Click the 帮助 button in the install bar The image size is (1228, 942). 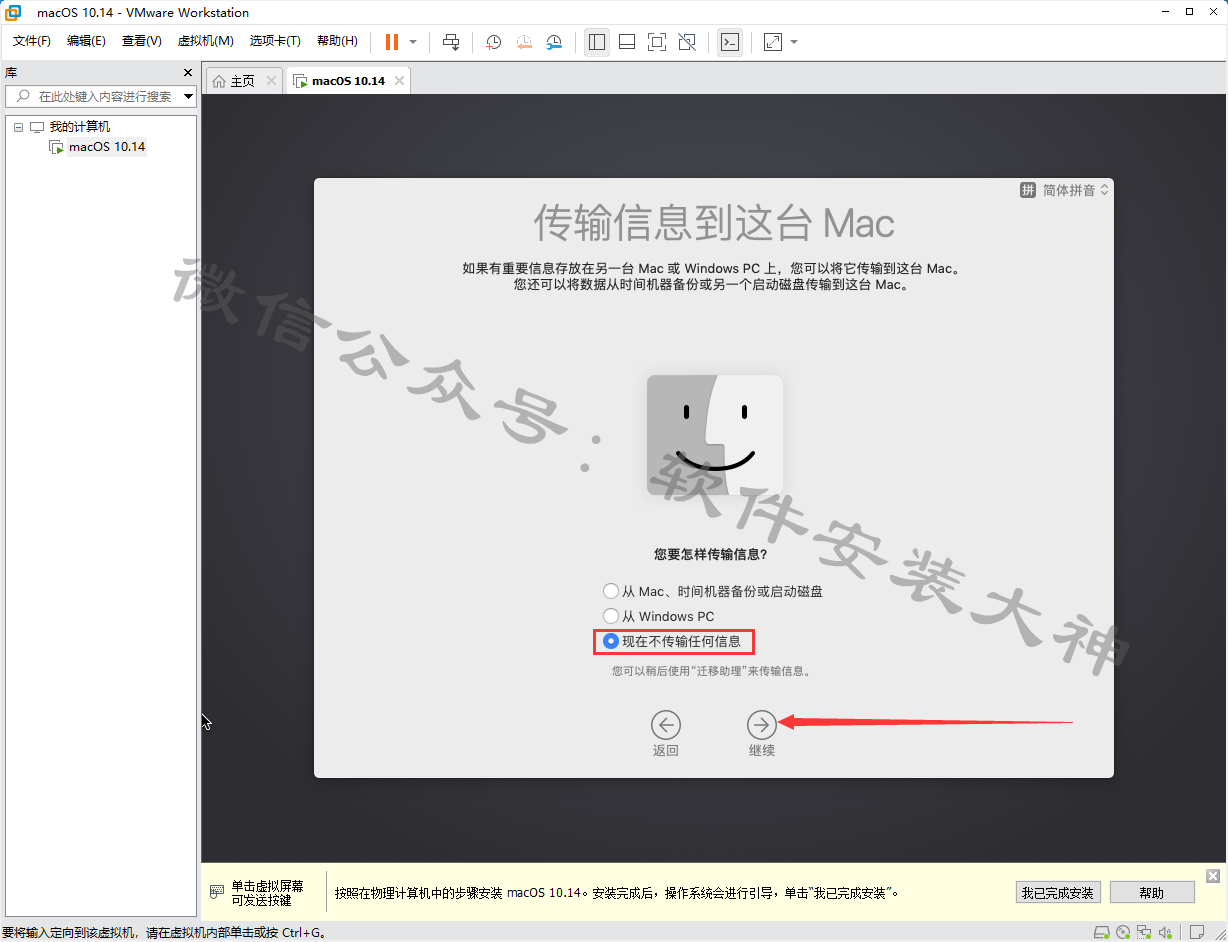click(x=1152, y=893)
